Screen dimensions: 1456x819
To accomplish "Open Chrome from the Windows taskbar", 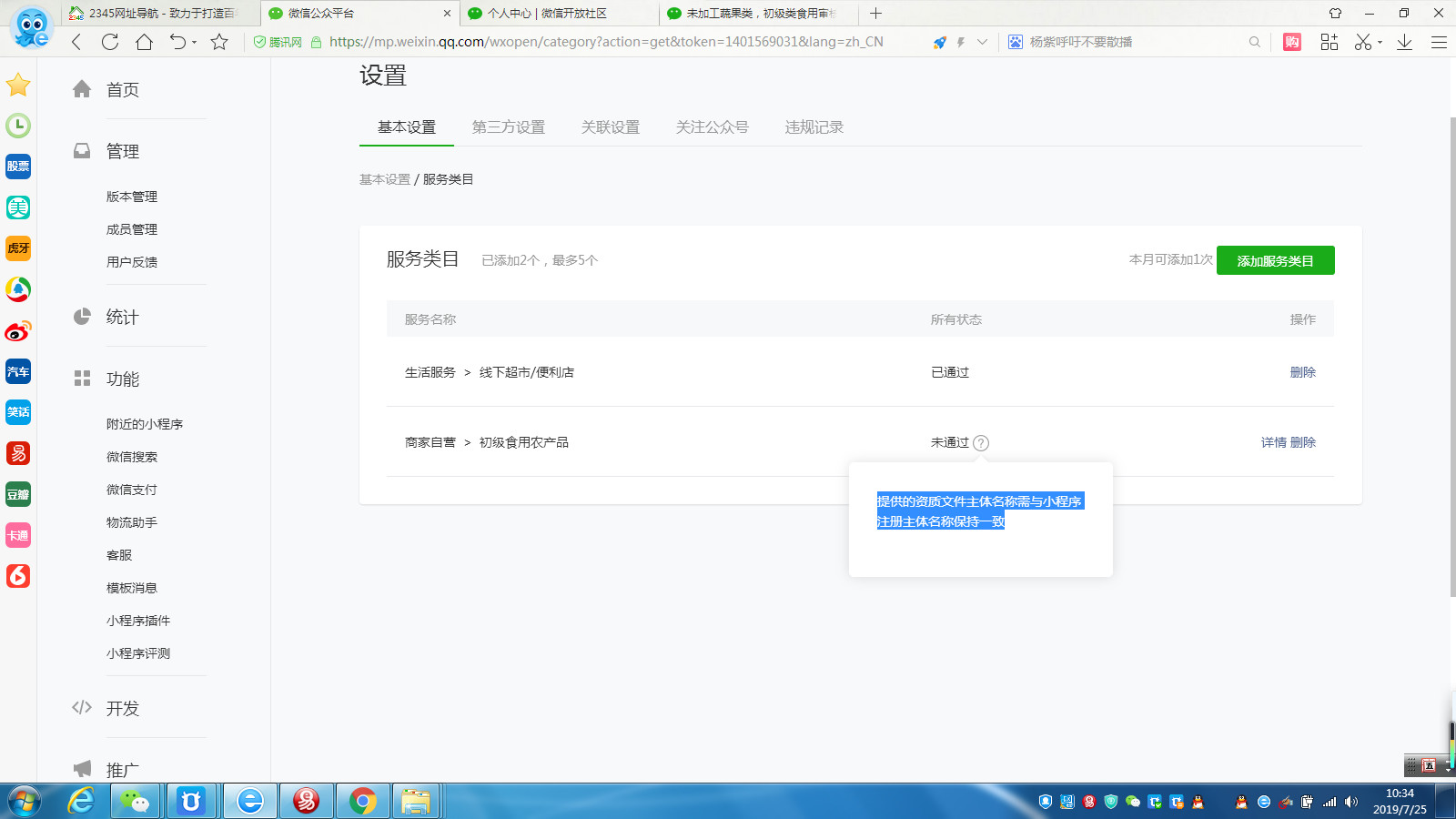I will [x=362, y=801].
